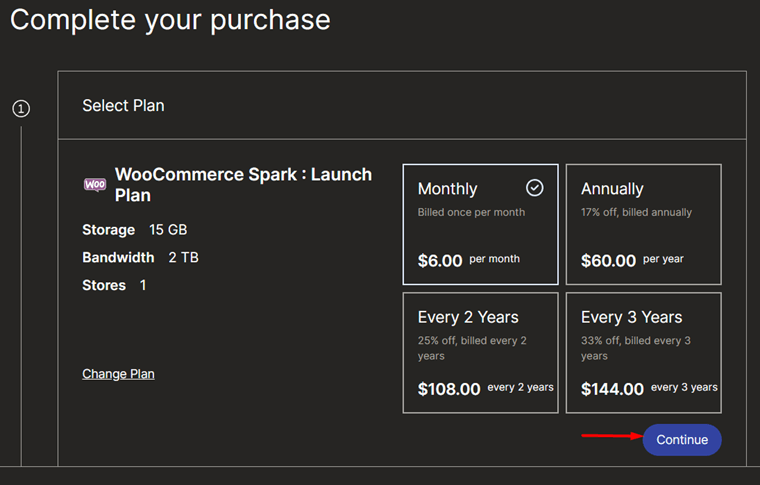
Task: Click the Bandwidth 2 TB value
Action: pyautogui.click(x=183, y=257)
